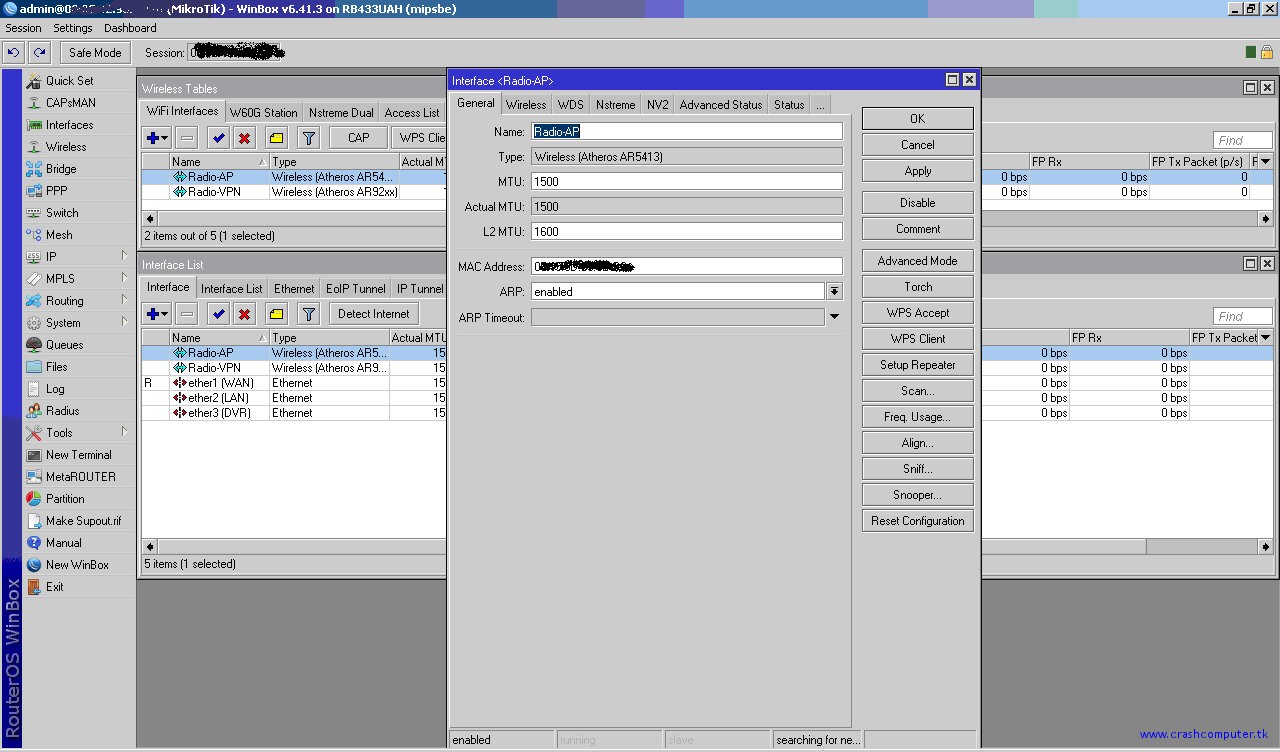Click the Filter funnel icon in Interface List window
This screenshot has width=1280, height=752.
309,314
